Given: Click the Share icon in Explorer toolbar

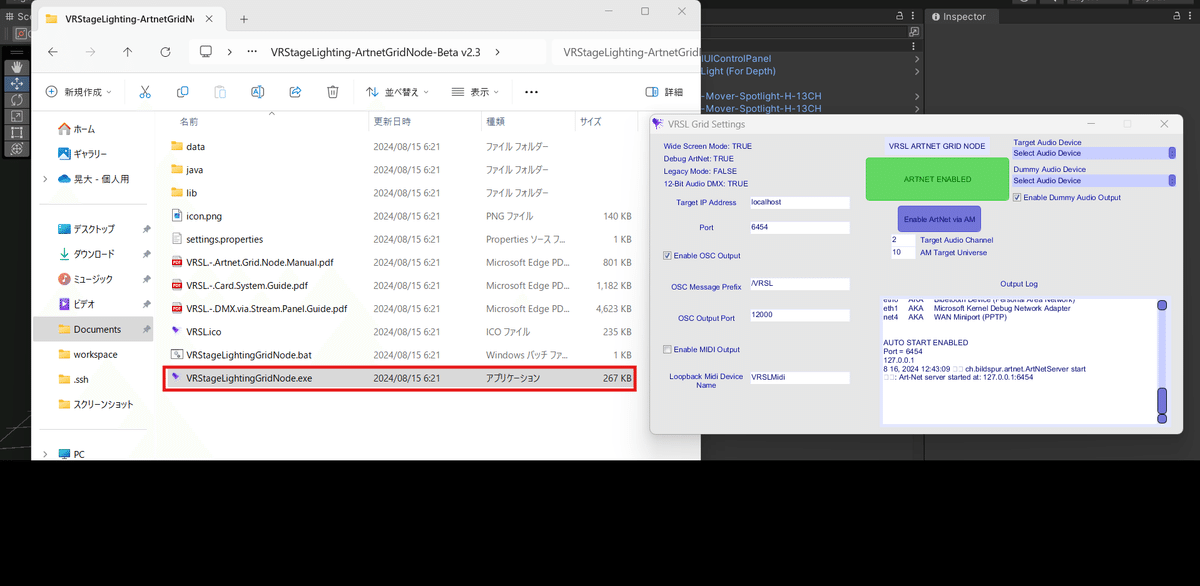Looking at the screenshot, I should 295,92.
